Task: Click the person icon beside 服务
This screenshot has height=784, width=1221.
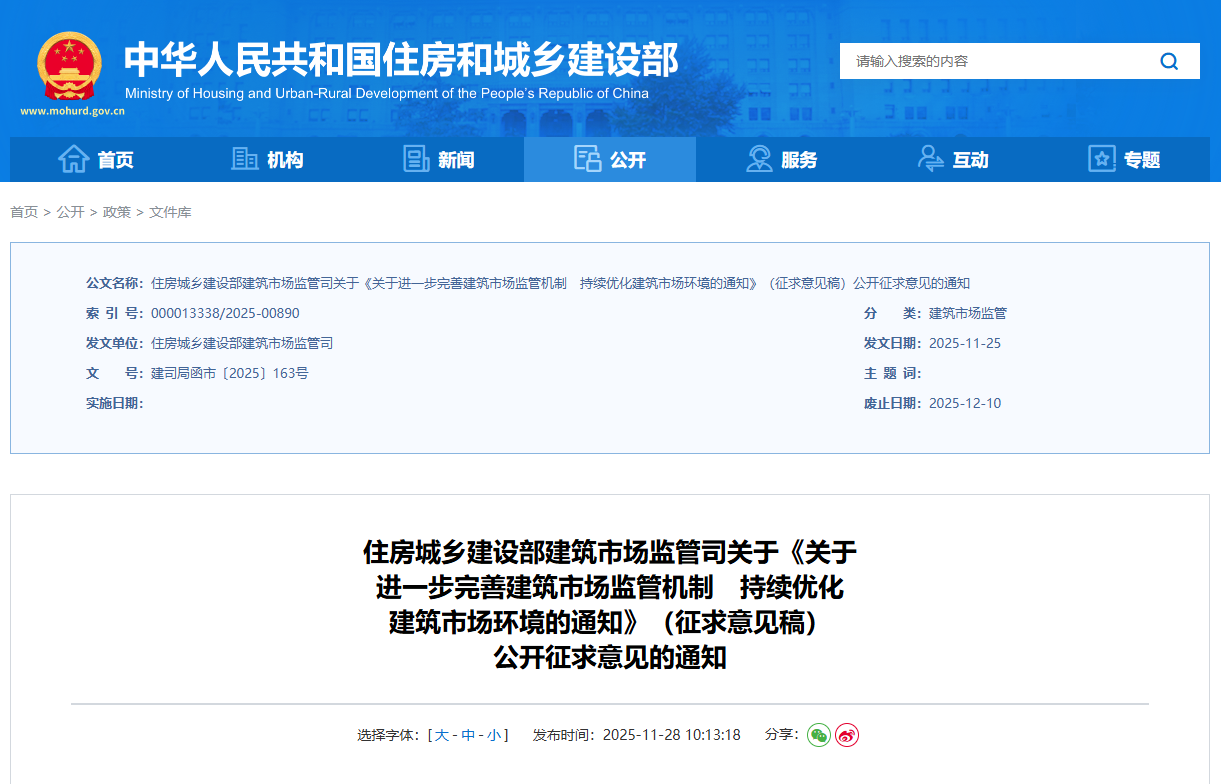Action: (x=758, y=158)
